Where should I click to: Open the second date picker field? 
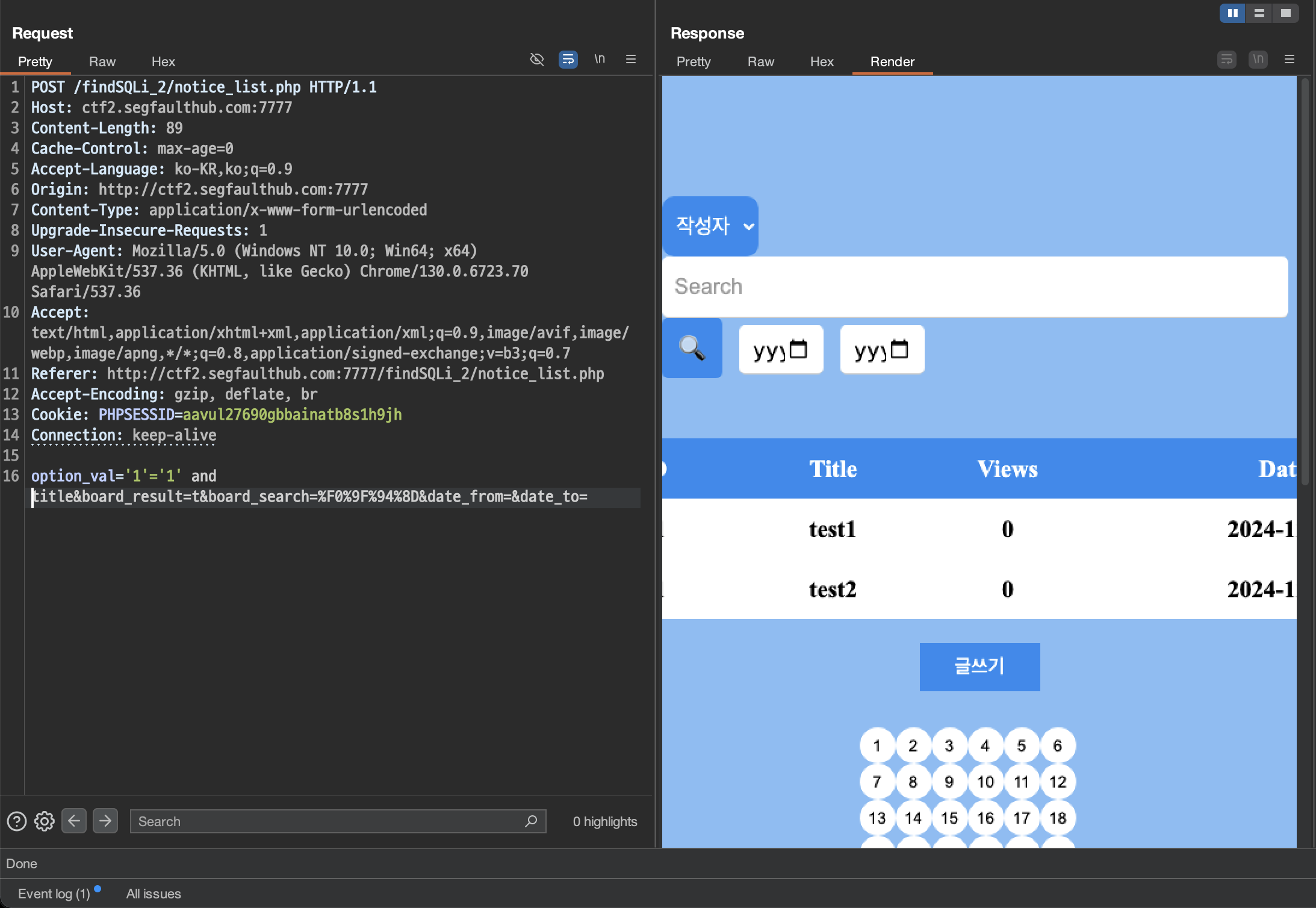click(x=882, y=349)
